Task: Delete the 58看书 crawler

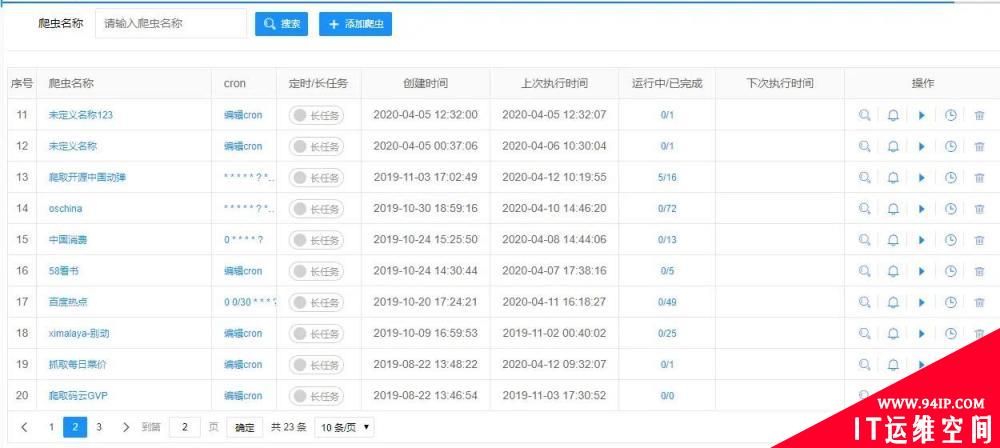Action: click(x=979, y=271)
